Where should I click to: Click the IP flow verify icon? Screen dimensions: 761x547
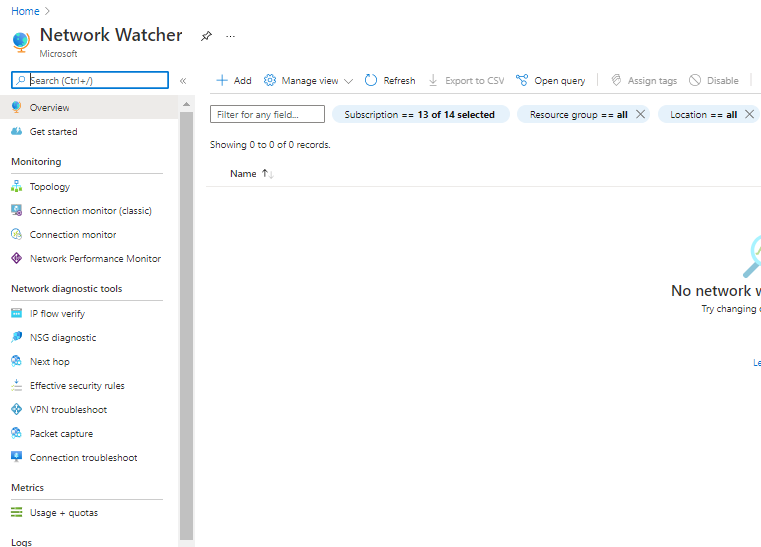(17, 313)
